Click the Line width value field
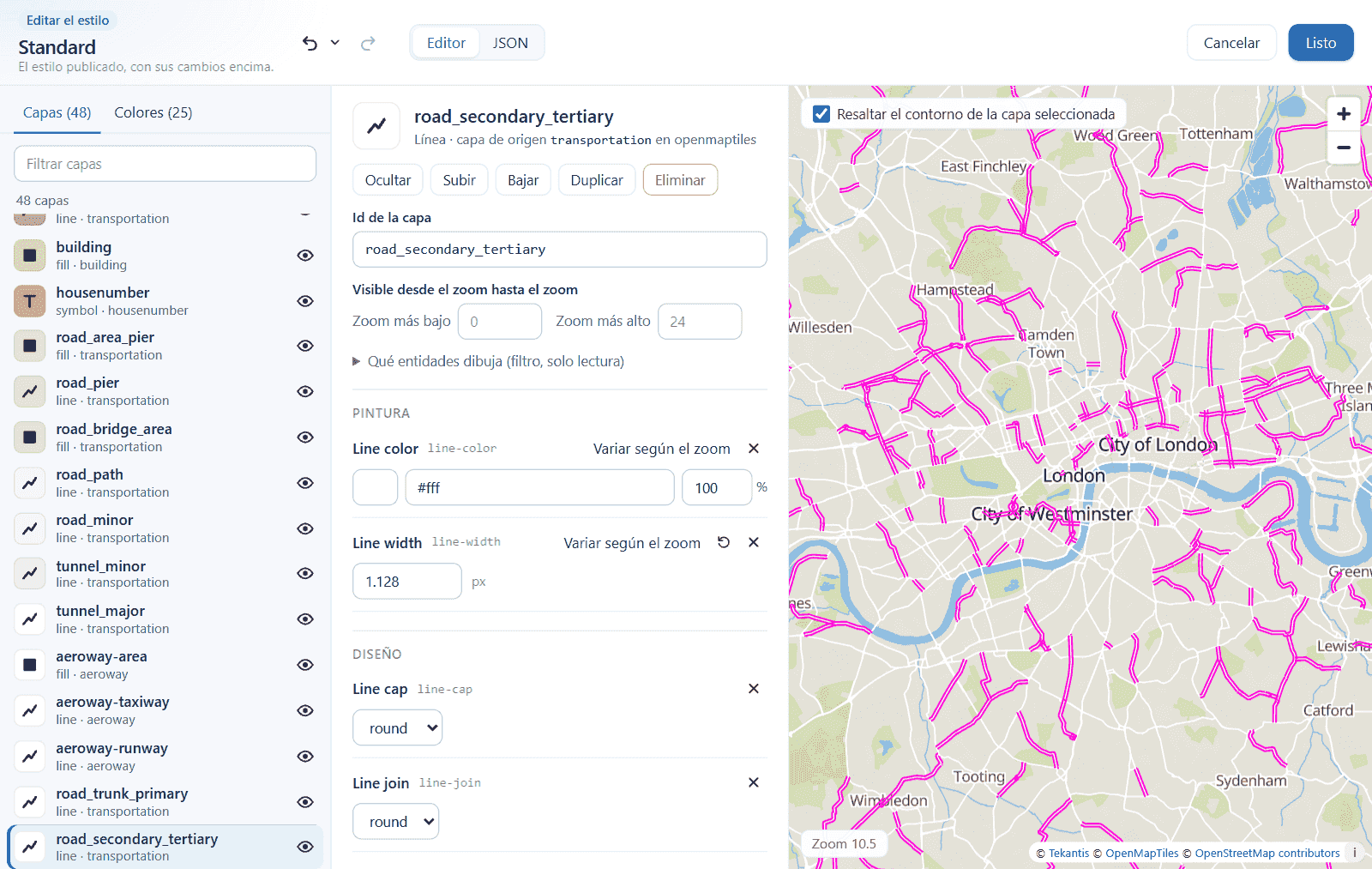1372x869 pixels. (407, 582)
